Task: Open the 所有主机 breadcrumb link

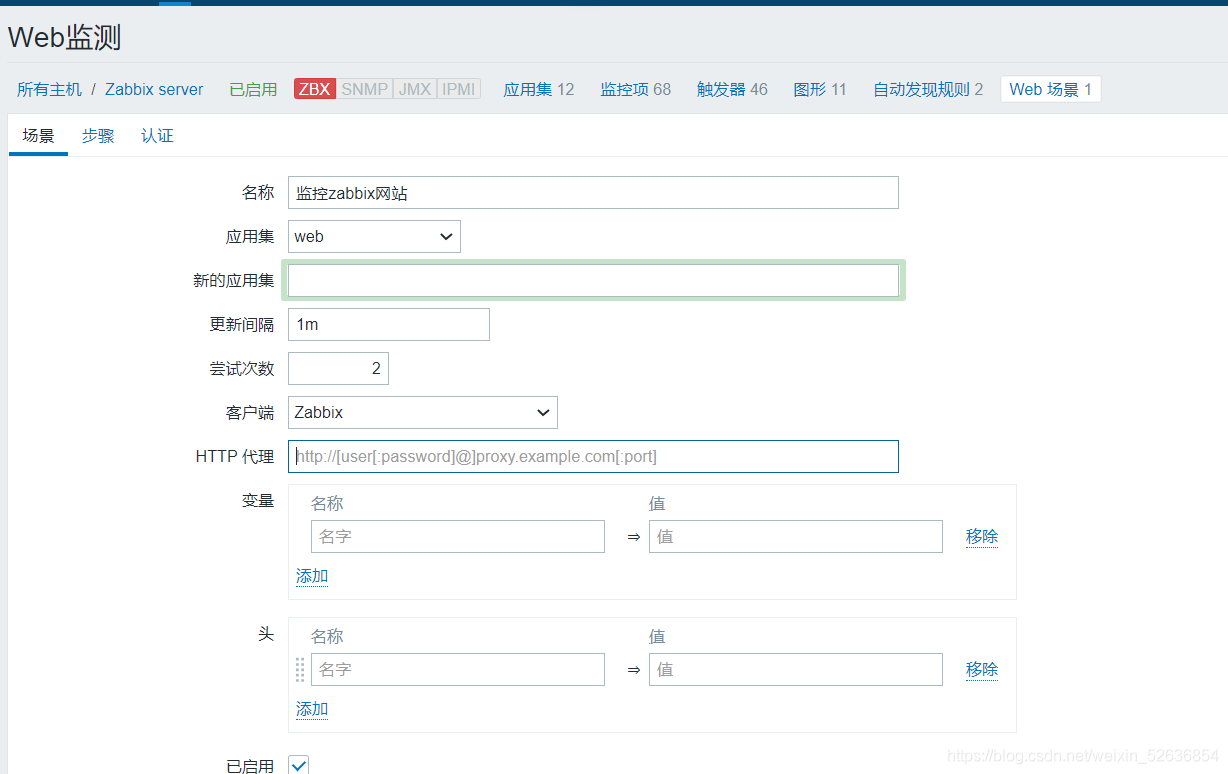Action: 49,89
